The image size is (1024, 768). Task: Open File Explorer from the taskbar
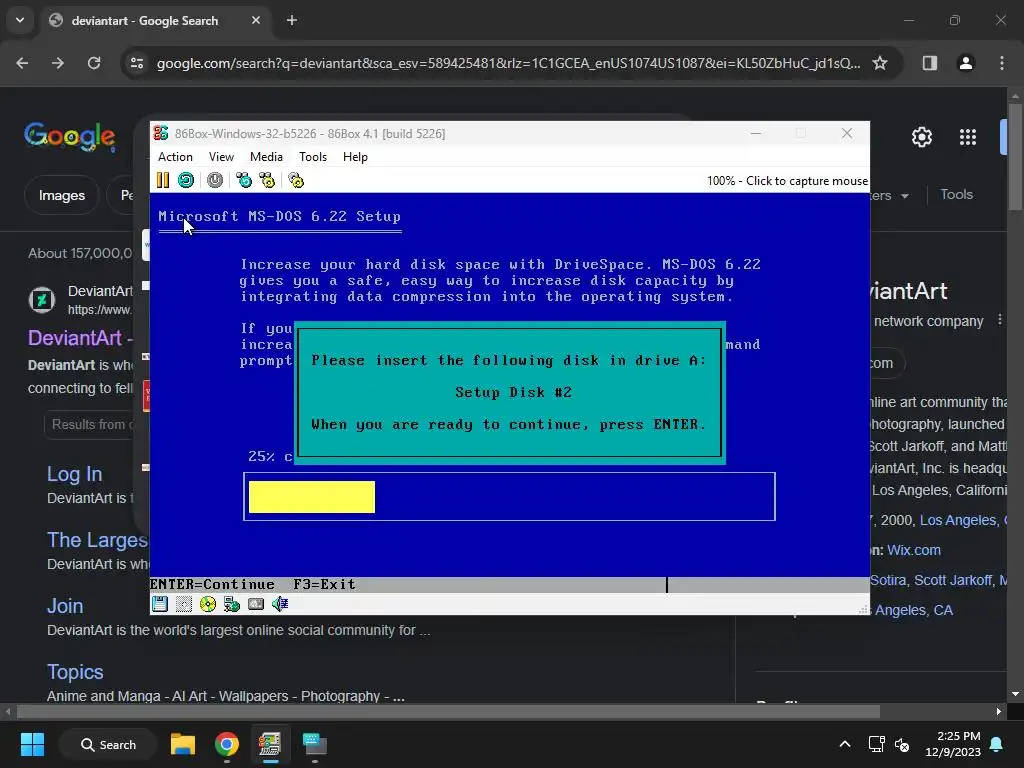[183, 744]
